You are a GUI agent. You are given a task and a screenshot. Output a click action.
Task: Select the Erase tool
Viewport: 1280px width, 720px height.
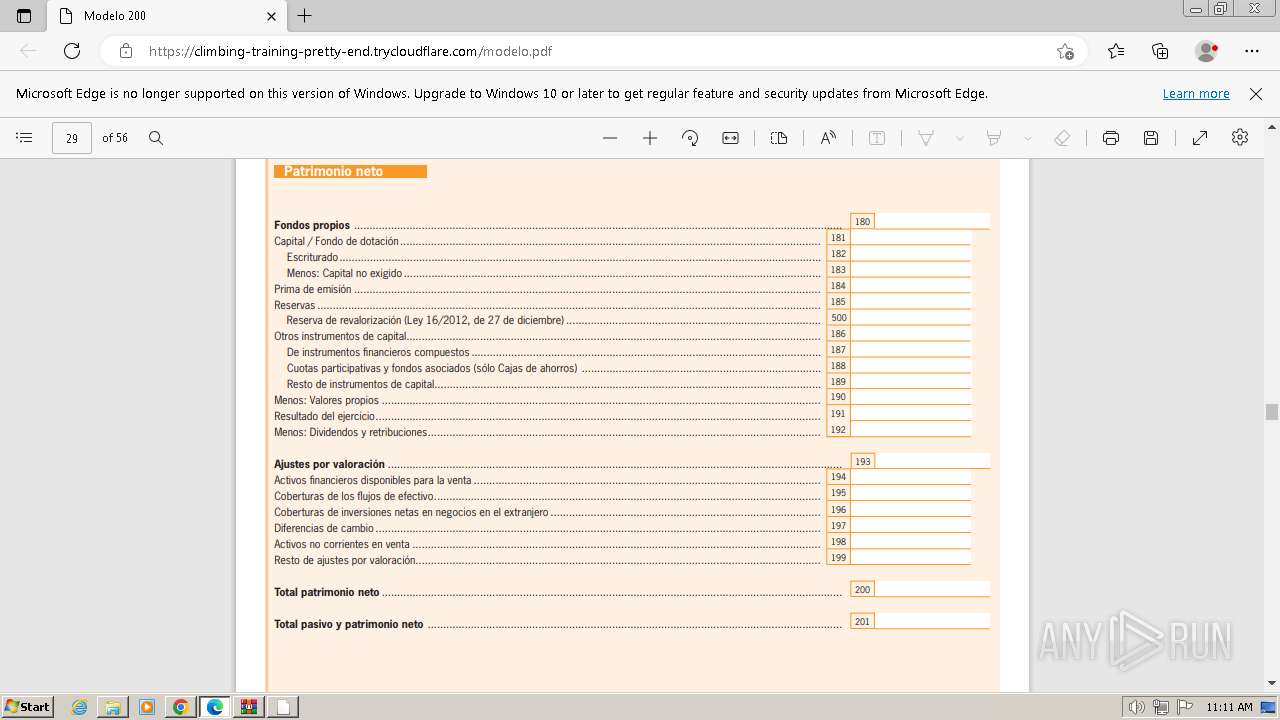[1062, 138]
